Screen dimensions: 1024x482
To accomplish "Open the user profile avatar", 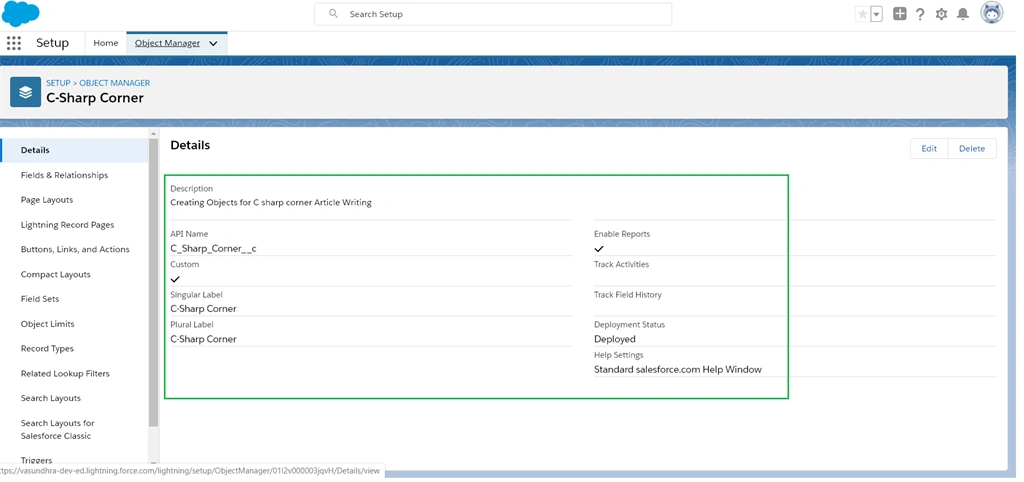I will coord(992,12).
